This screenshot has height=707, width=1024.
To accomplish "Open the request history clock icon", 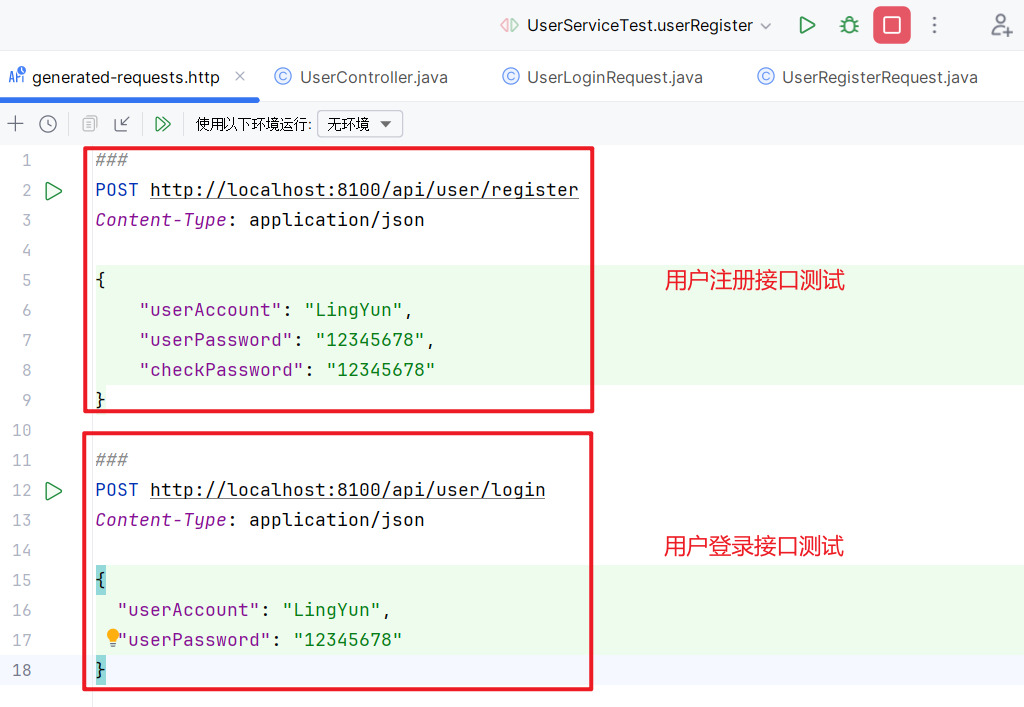I will coord(48,124).
